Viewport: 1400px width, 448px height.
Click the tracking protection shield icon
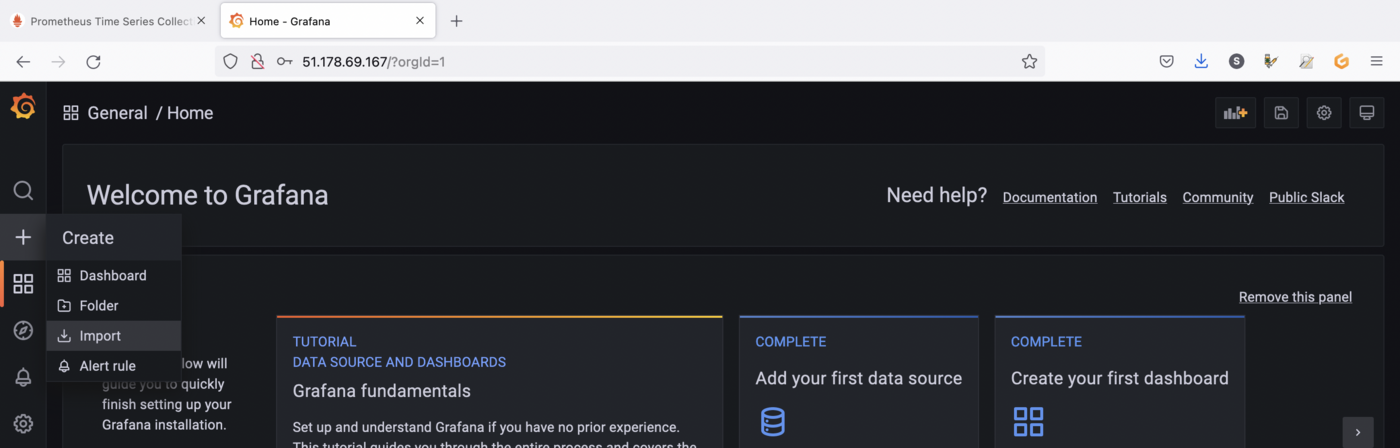point(230,62)
